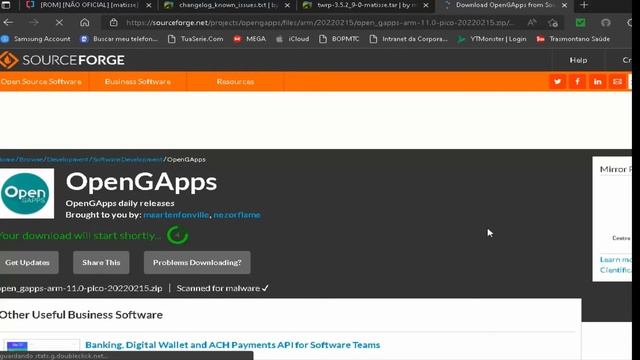The height and width of the screenshot is (360, 640).
Task: Click Development breadcrumb link
Action: point(67,159)
